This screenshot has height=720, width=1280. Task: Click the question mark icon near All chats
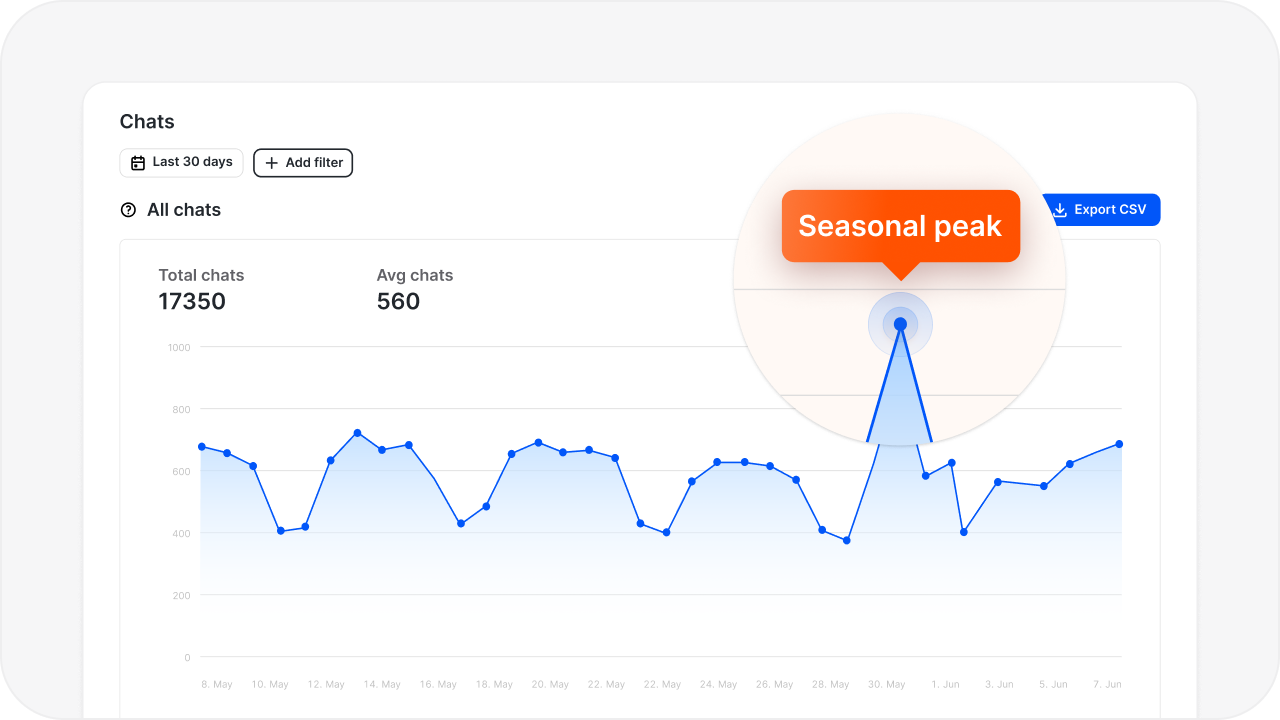click(127, 210)
